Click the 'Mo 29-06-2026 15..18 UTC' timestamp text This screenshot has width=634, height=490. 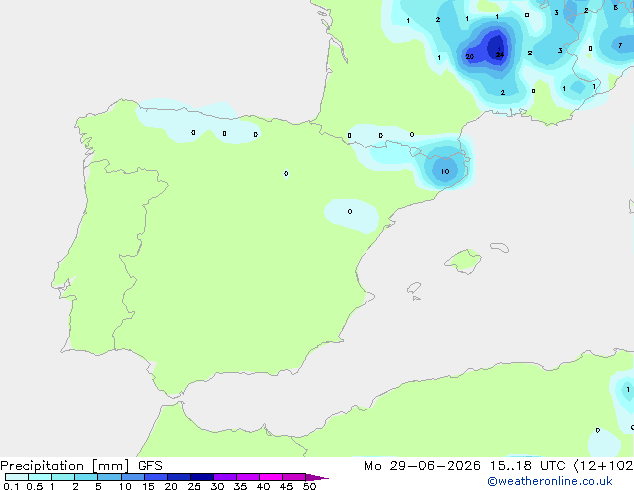tap(465, 466)
